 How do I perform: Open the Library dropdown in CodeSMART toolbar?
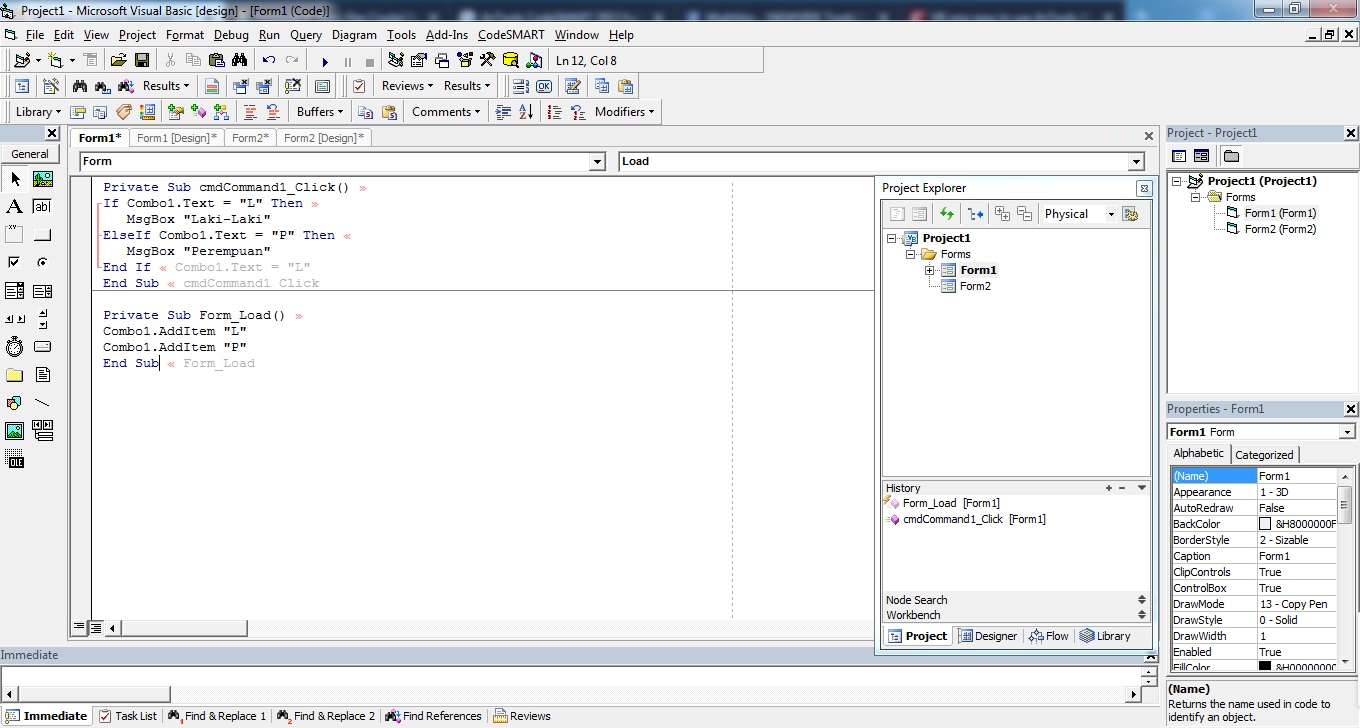click(x=38, y=112)
